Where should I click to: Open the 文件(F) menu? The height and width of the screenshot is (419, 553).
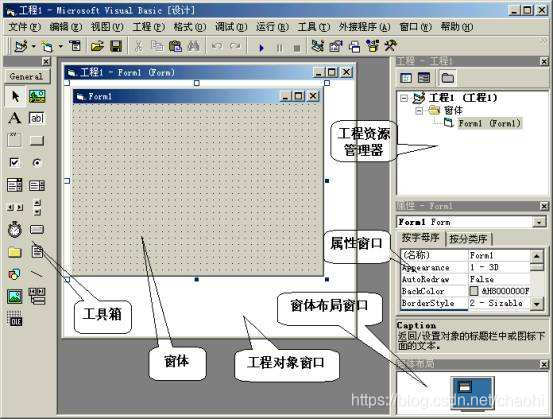[x=24, y=27]
